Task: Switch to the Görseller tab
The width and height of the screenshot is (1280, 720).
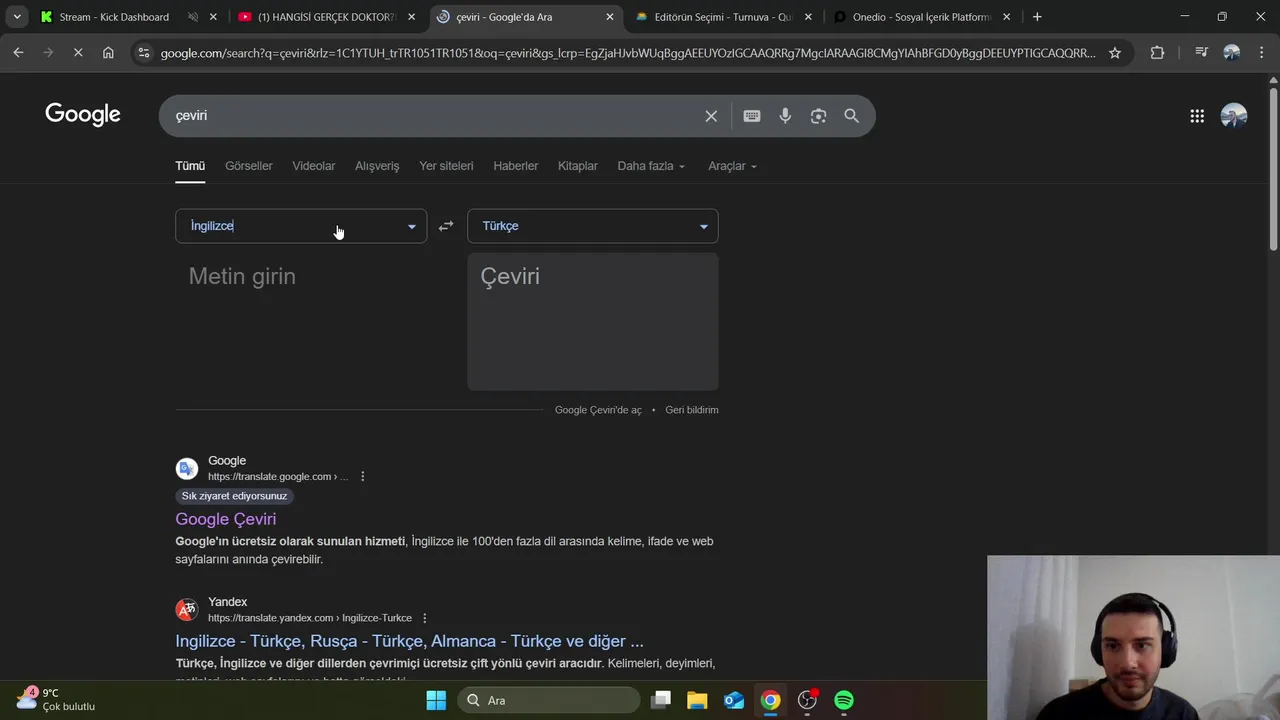Action: [249, 166]
